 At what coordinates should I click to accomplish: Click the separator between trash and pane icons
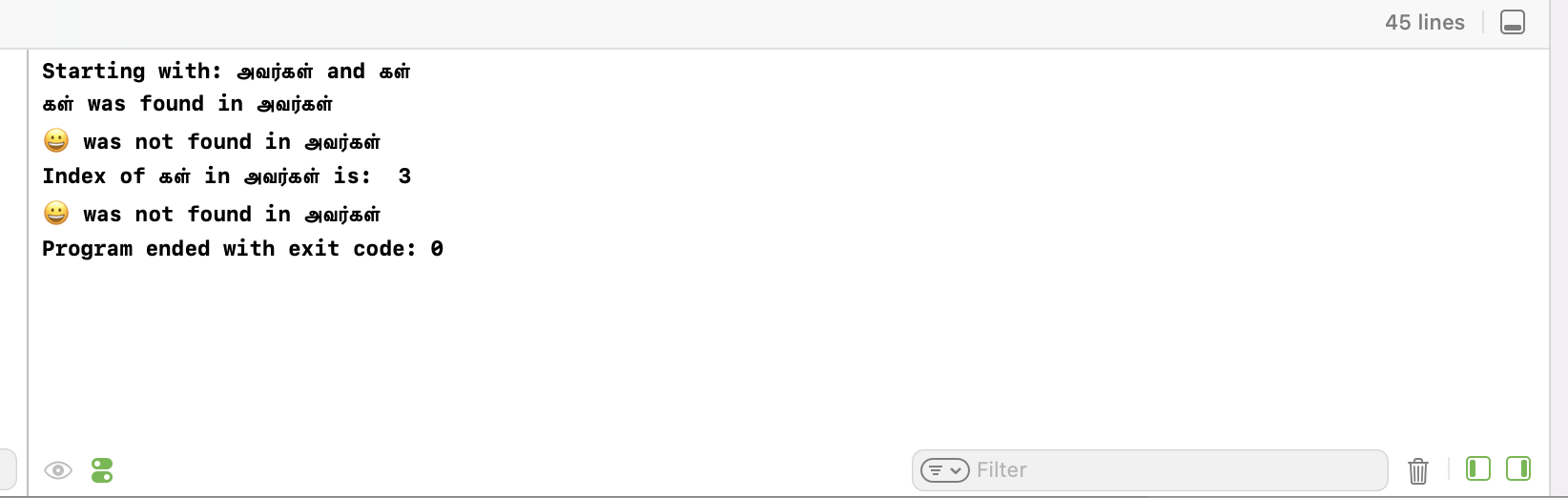pyautogui.click(x=1449, y=468)
